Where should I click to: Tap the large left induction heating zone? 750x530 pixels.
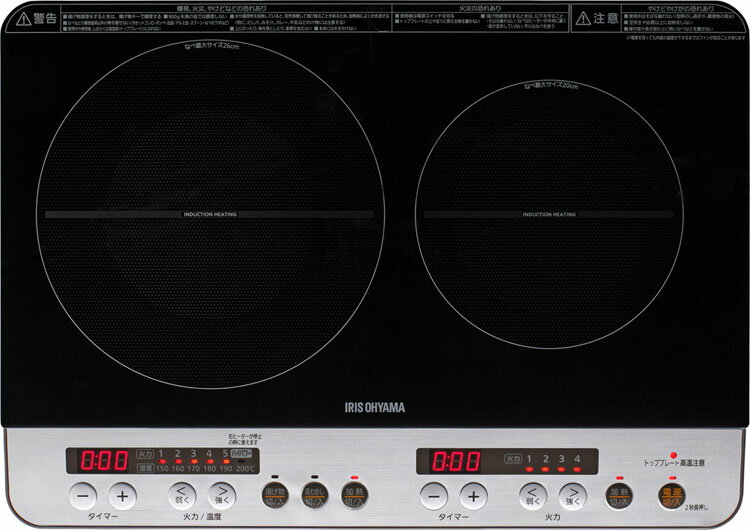pos(208,214)
